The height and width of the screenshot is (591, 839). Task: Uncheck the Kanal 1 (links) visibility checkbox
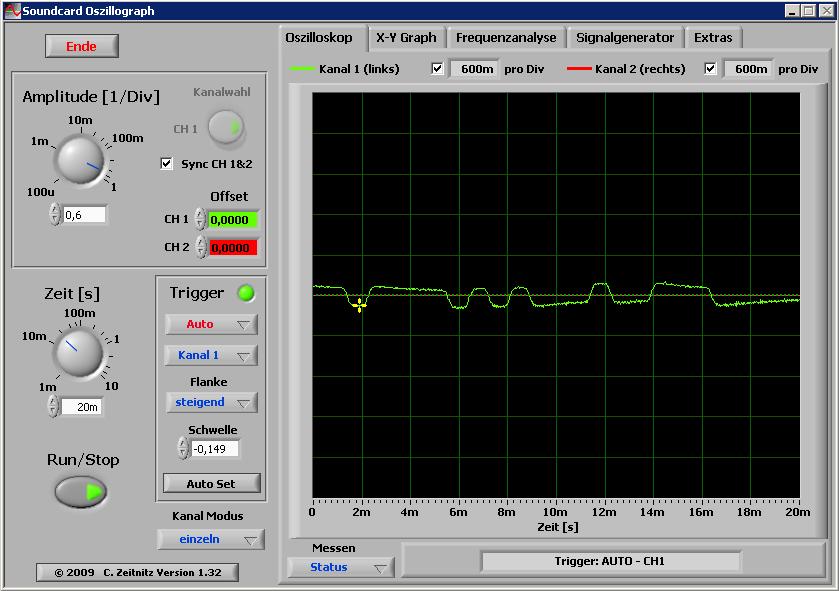(x=437, y=69)
